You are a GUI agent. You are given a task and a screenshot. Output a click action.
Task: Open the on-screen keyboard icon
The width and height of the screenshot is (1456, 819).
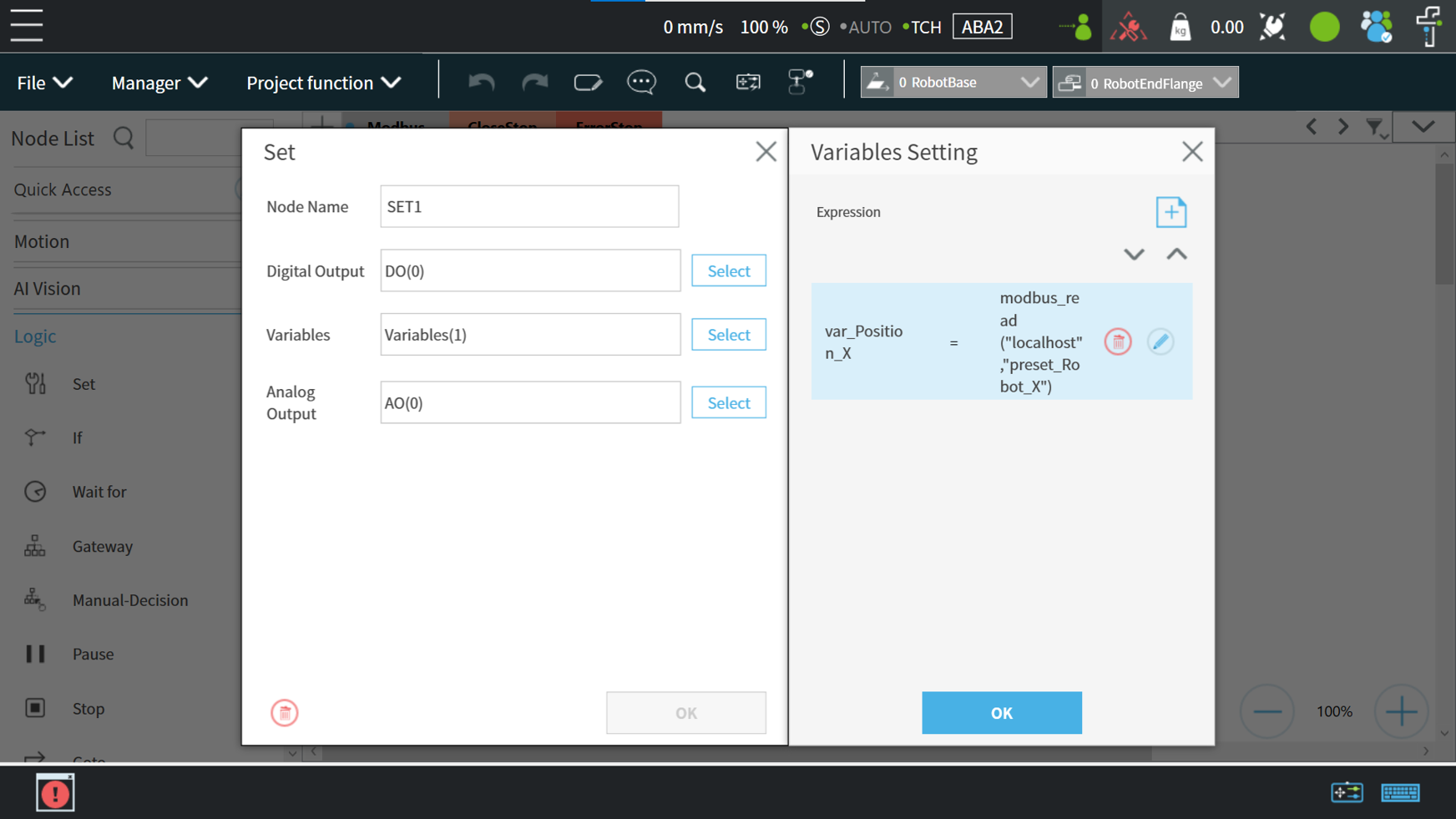tap(1399, 792)
